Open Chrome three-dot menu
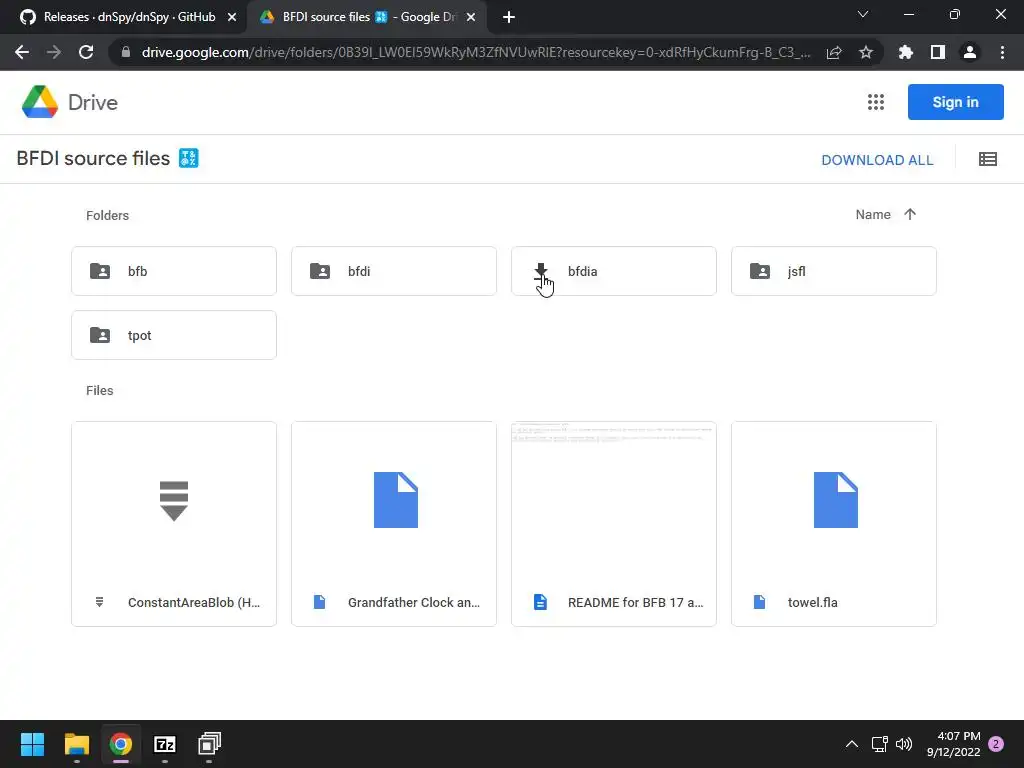 [1002, 52]
